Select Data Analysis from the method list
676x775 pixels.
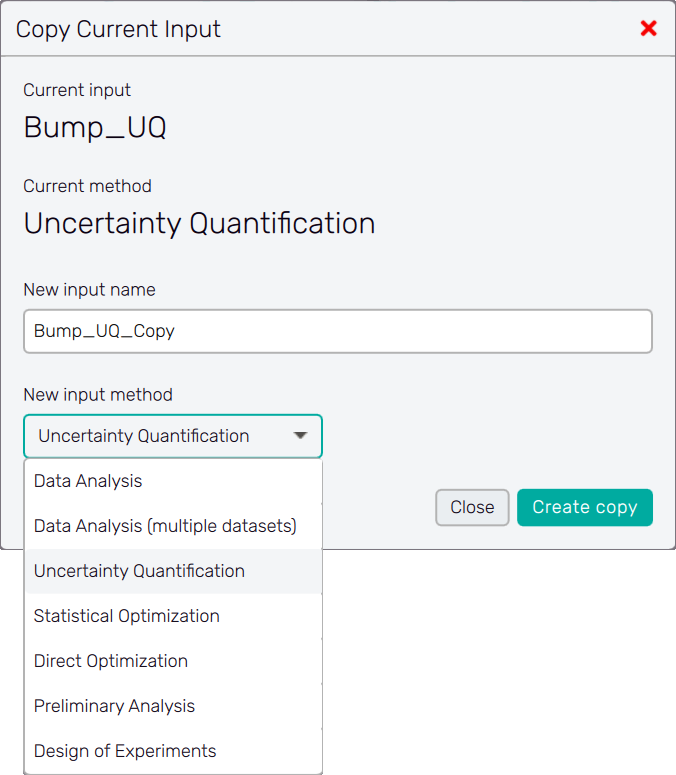(88, 481)
